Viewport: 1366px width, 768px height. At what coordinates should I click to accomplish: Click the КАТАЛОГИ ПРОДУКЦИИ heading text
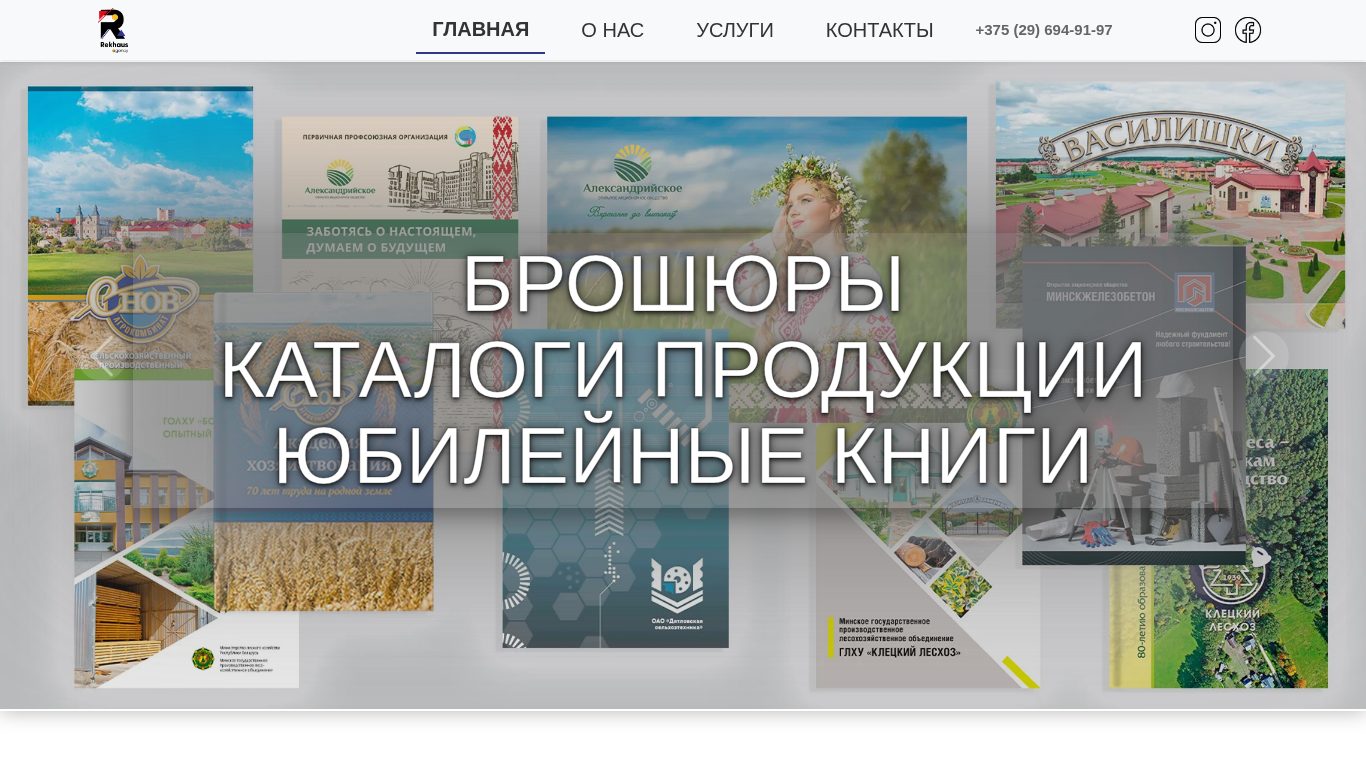click(x=683, y=370)
